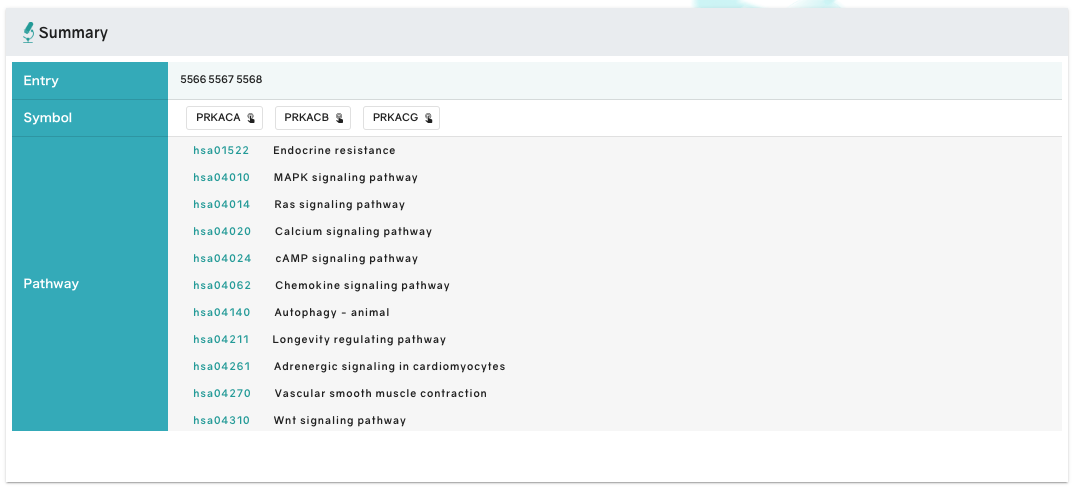Viewport: 1075px width, 489px height.
Task: Click the hand icon in the PRKACG button
Action: point(428,118)
